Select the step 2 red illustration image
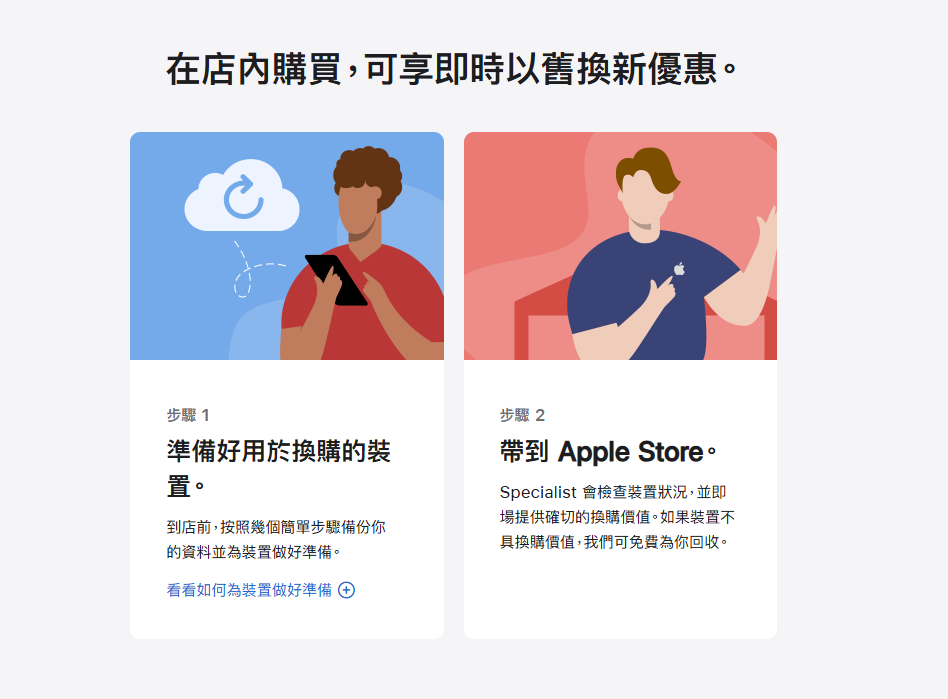 point(620,246)
